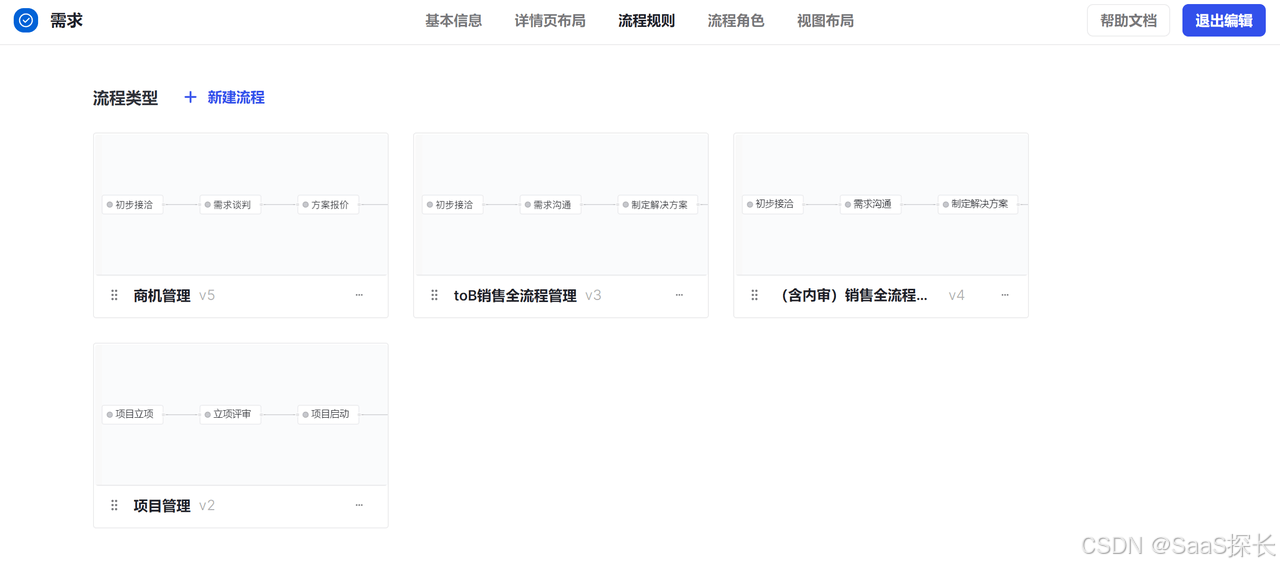1280x567 pixels.
Task: Click the 新建流程 link
Action: point(236,97)
